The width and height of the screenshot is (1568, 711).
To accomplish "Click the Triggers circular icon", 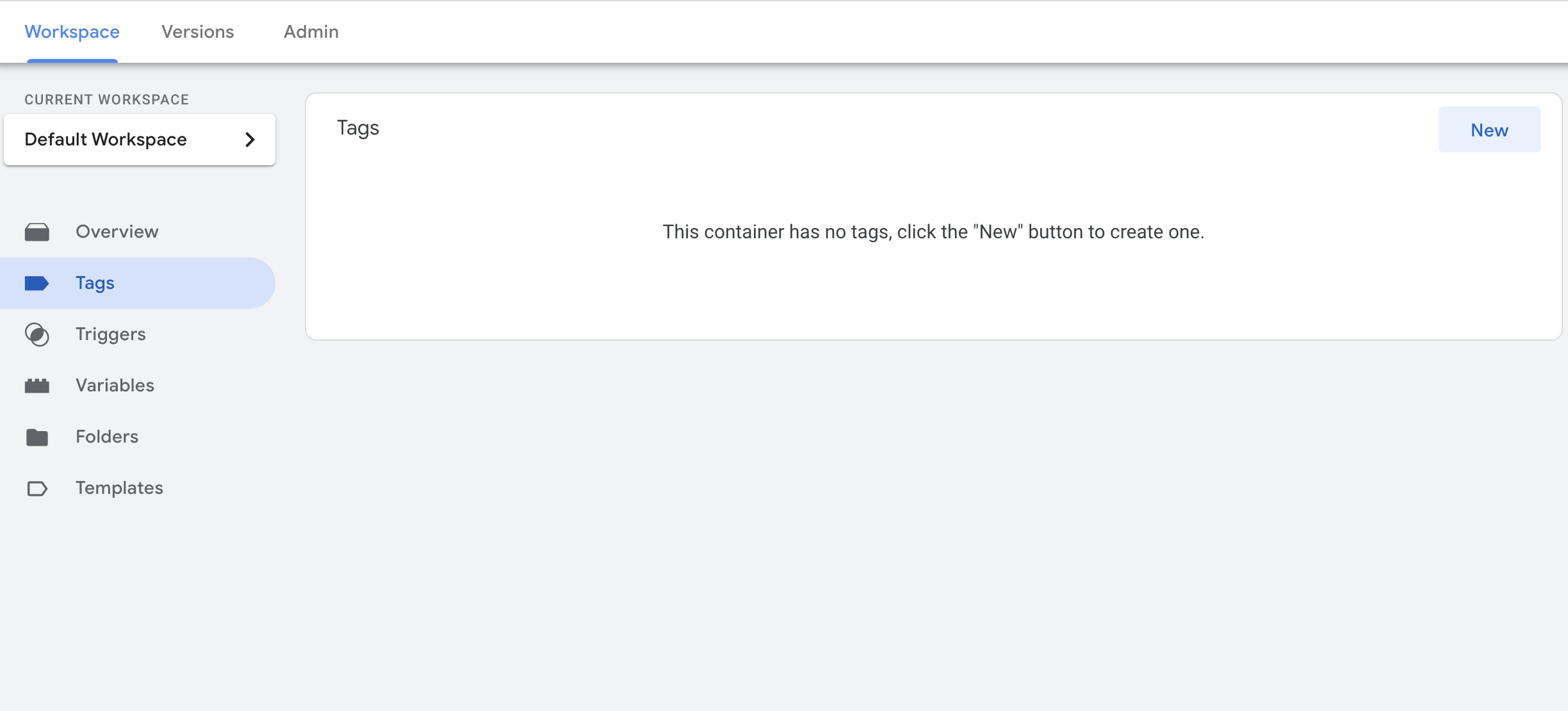I will (37, 334).
